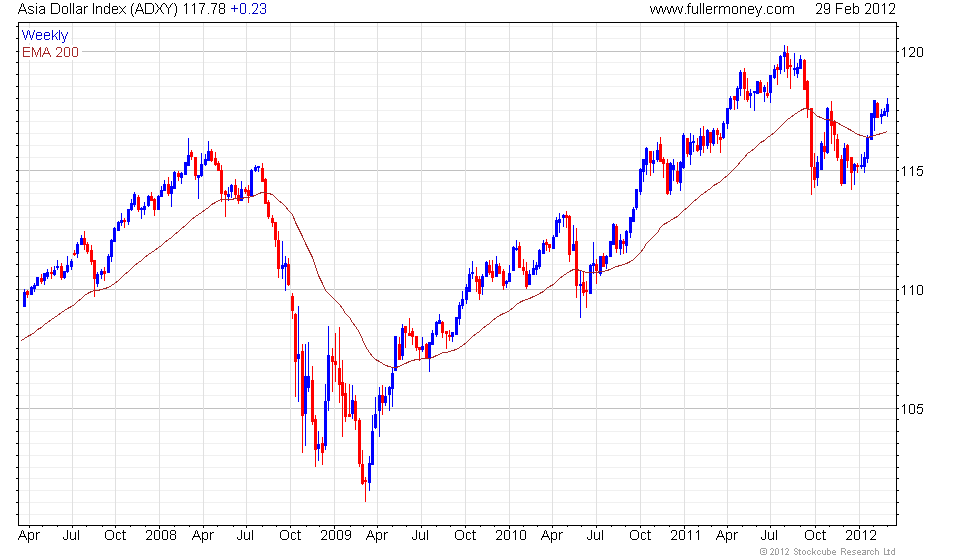Click the 110 price axis label
This screenshot has width=980, height=560.
coord(912,290)
